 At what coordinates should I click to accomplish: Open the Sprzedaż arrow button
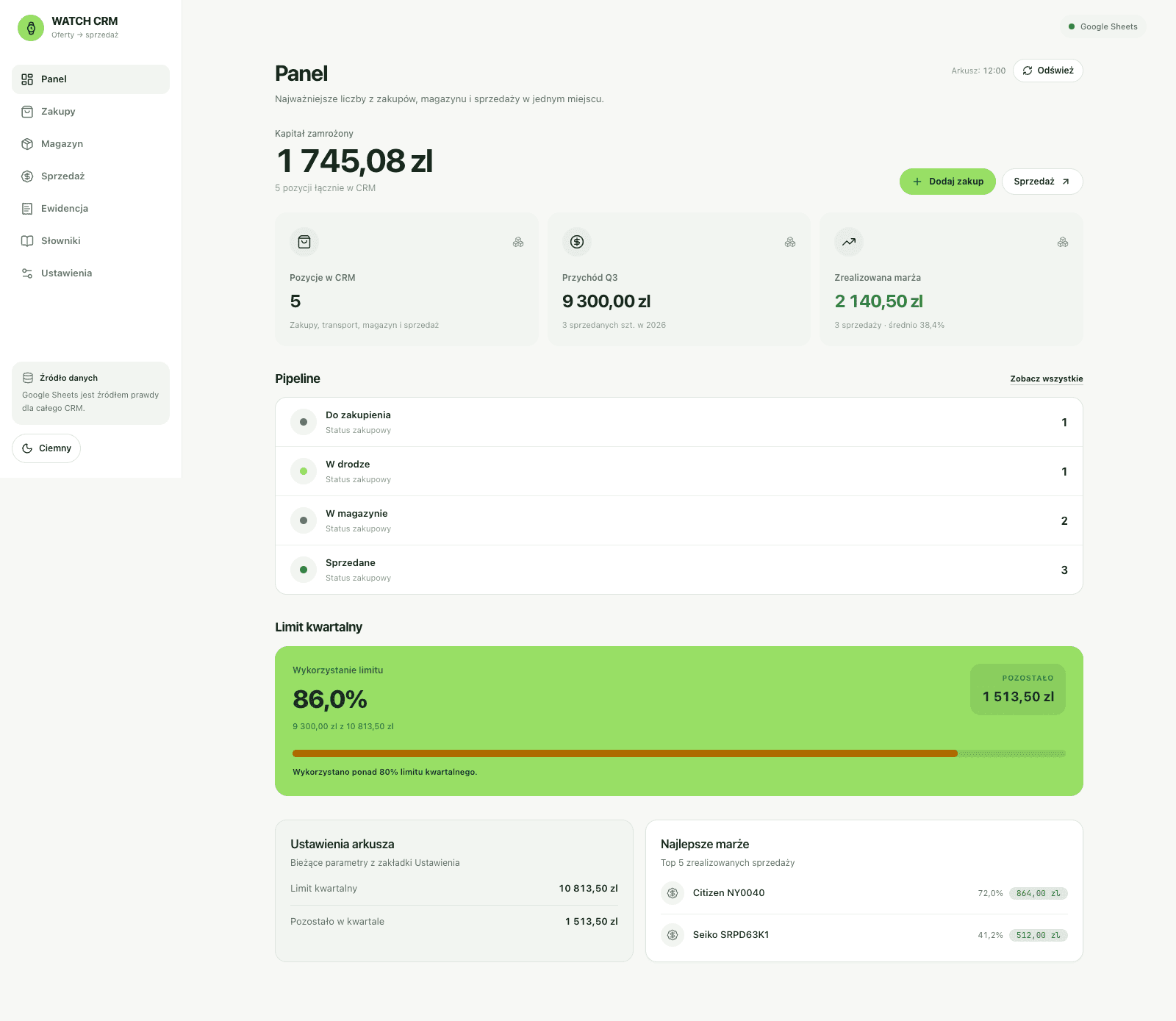coord(1042,182)
